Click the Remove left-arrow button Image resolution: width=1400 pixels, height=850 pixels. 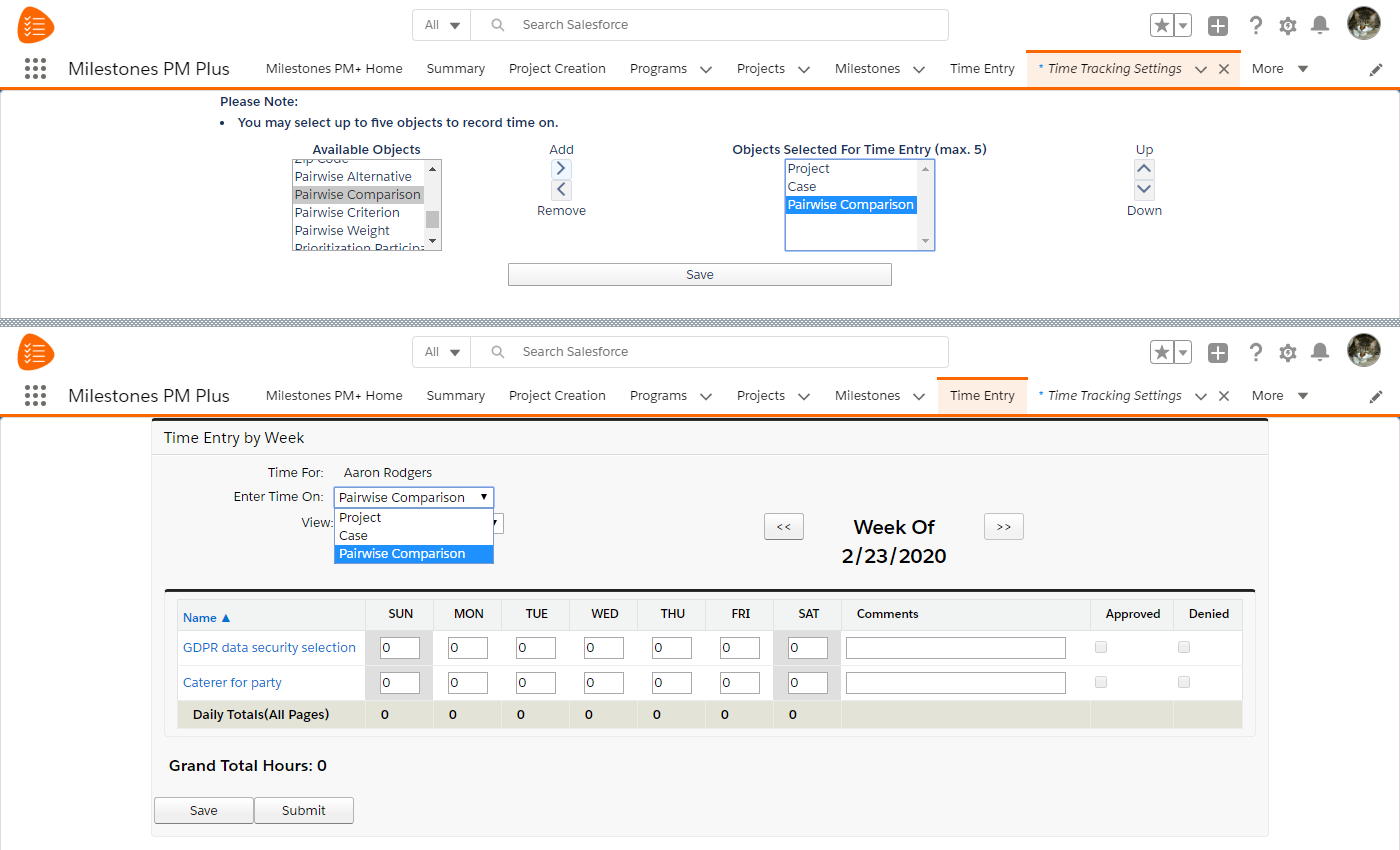[x=561, y=190]
